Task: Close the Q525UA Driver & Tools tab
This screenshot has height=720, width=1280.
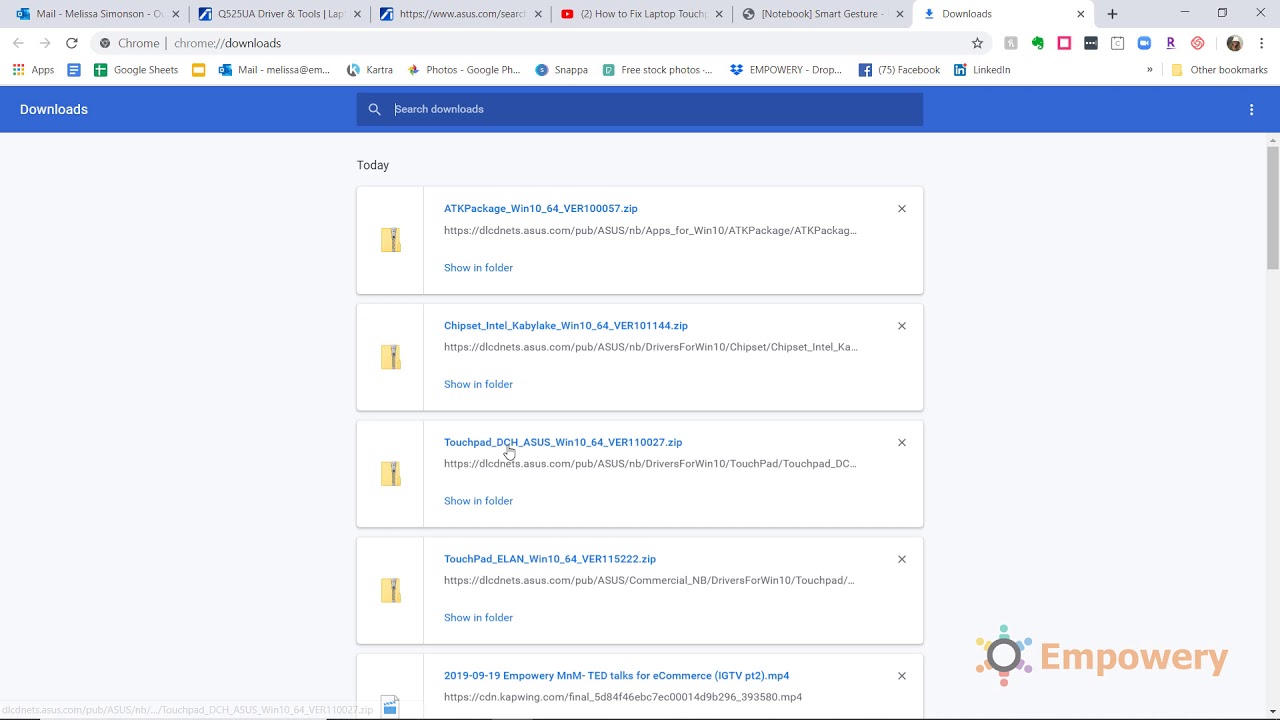Action: pos(357,14)
